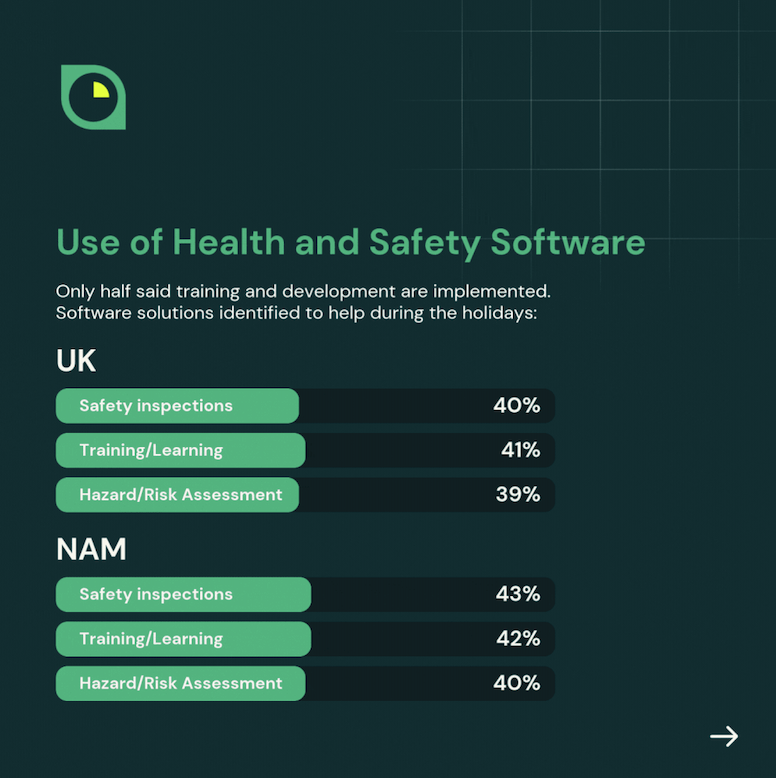Click the 40% value for UK Safety inspections
This screenshot has height=778, width=776.
(516, 406)
